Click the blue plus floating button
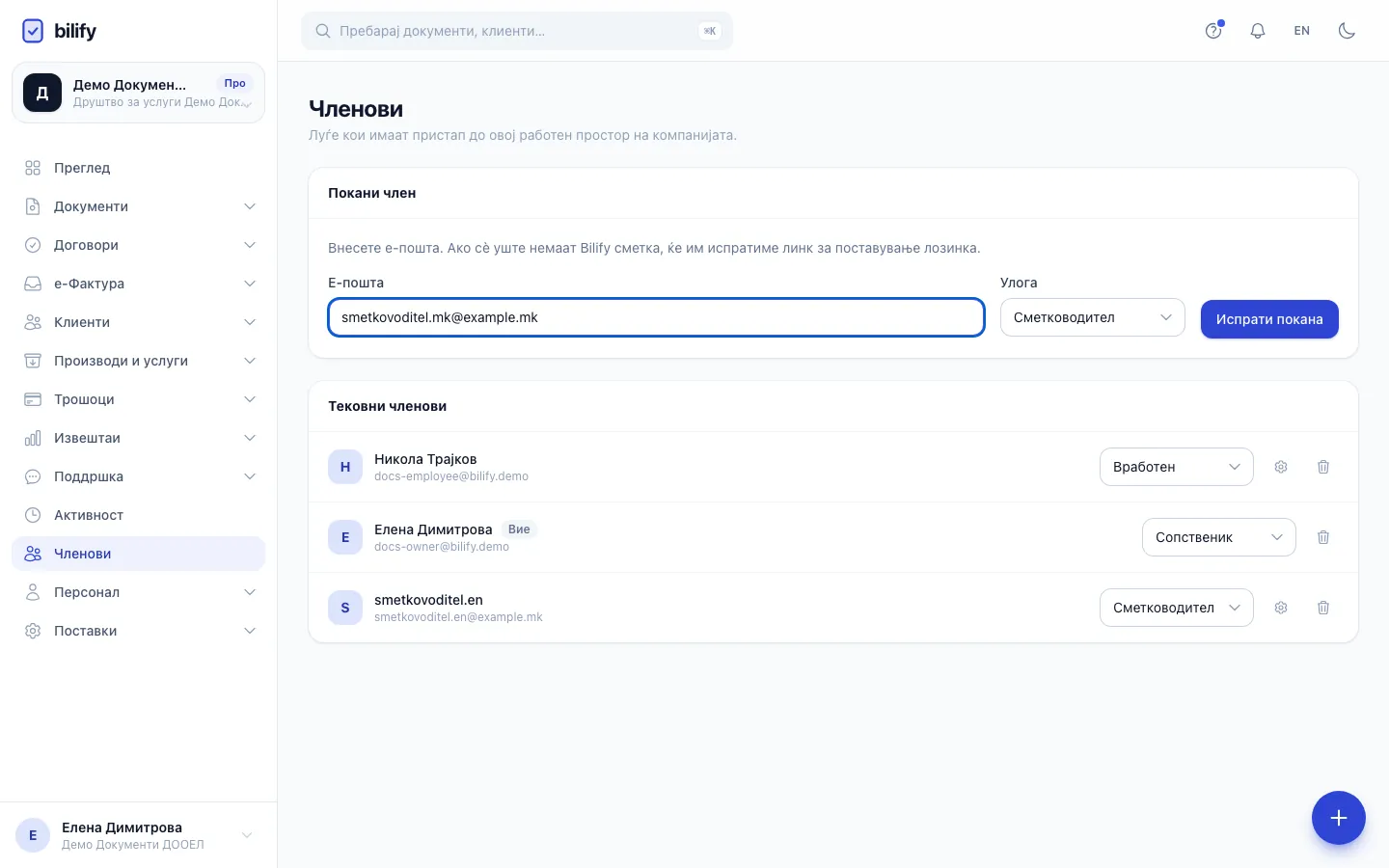 pyautogui.click(x=1339, y=818)
